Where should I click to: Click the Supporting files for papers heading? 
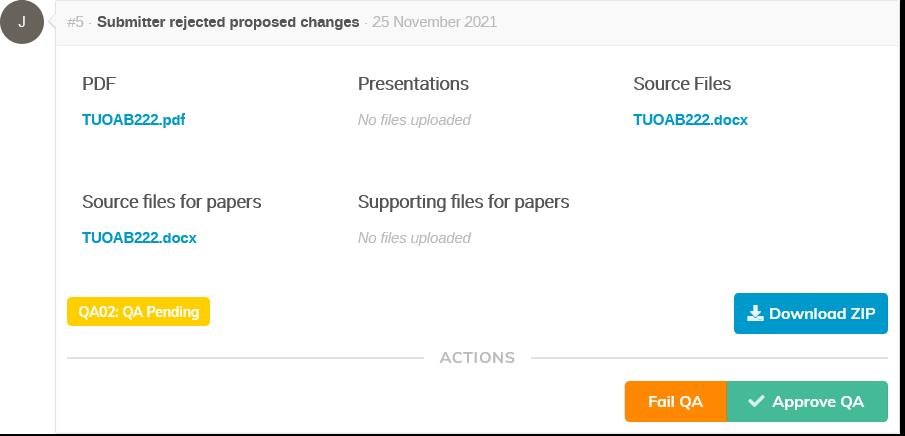click(x=463, y=202)
